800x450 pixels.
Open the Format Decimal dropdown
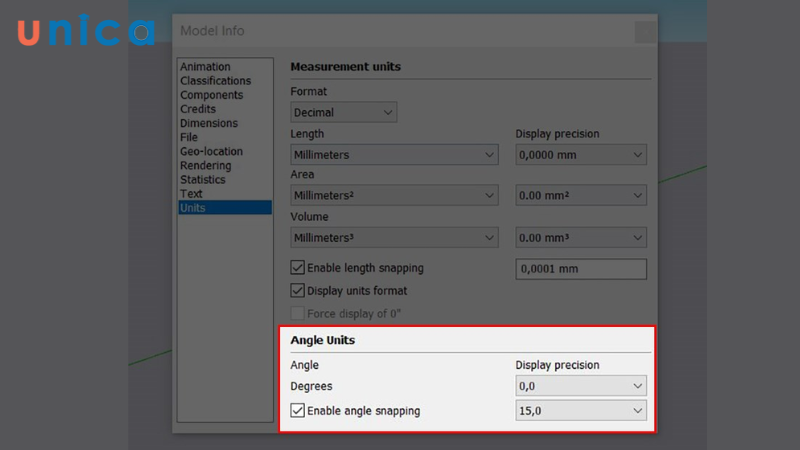point(344,113)
